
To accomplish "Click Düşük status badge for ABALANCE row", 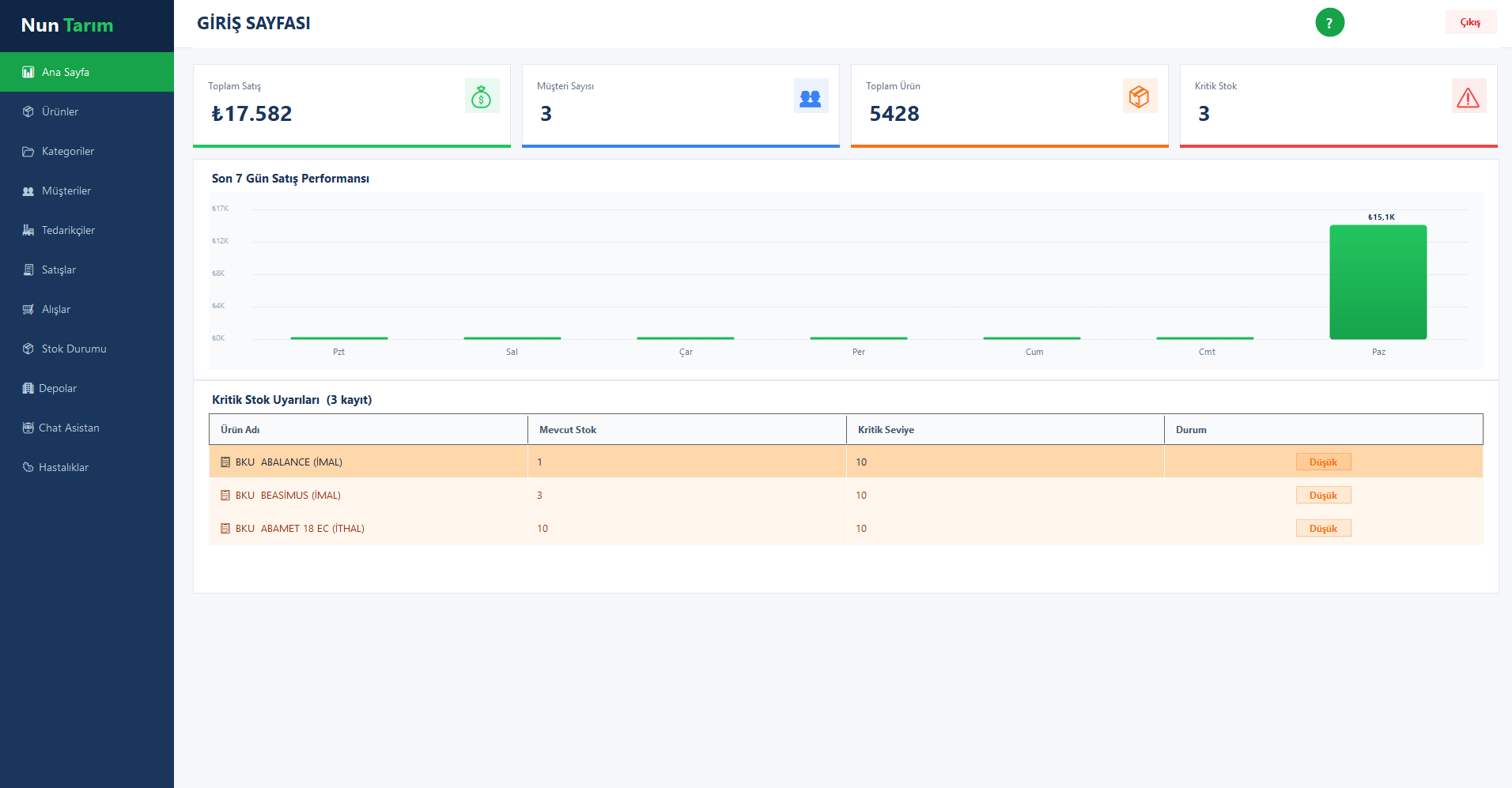I will (1323, 462).
